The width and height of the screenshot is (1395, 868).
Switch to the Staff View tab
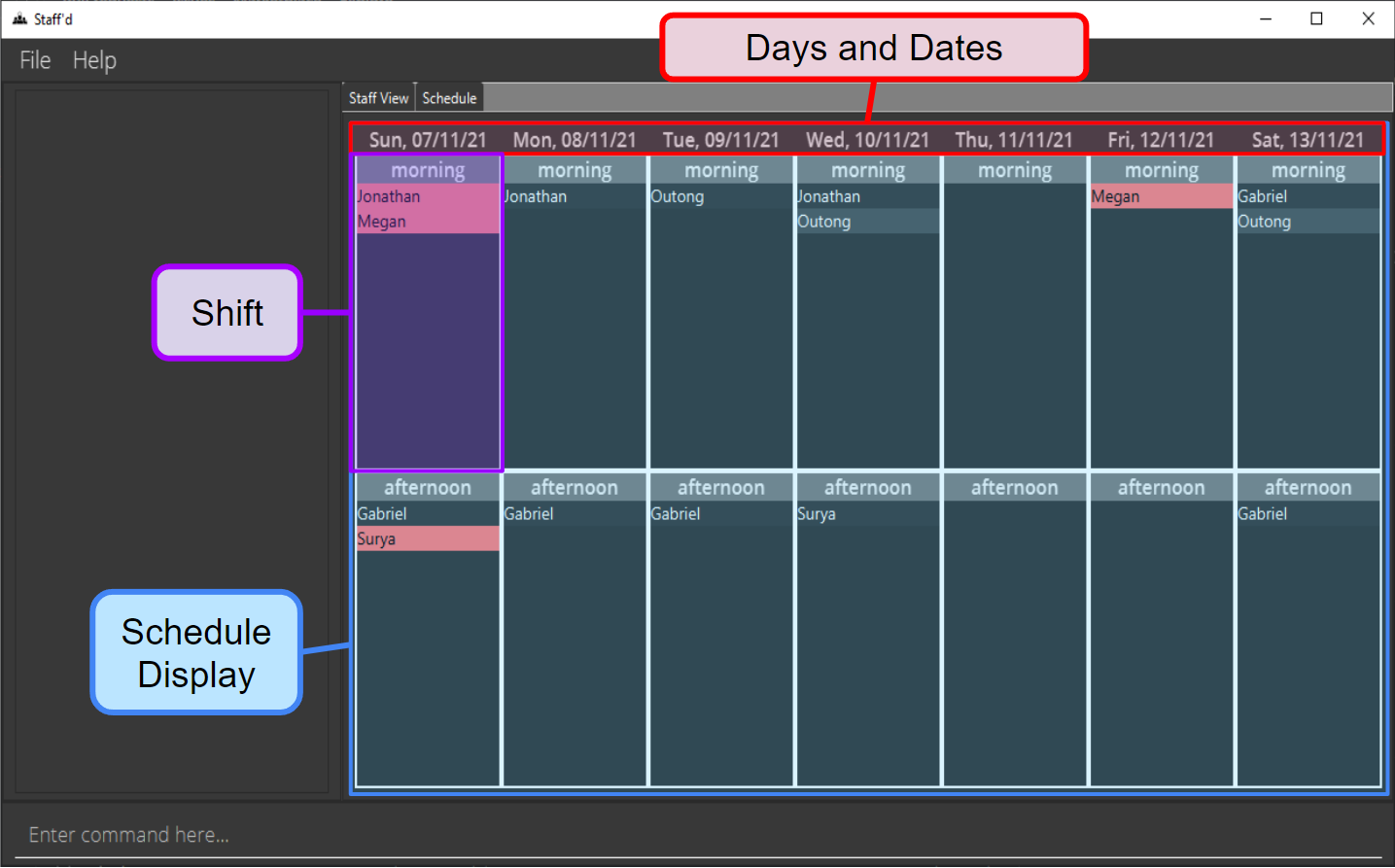pos(378,98)
